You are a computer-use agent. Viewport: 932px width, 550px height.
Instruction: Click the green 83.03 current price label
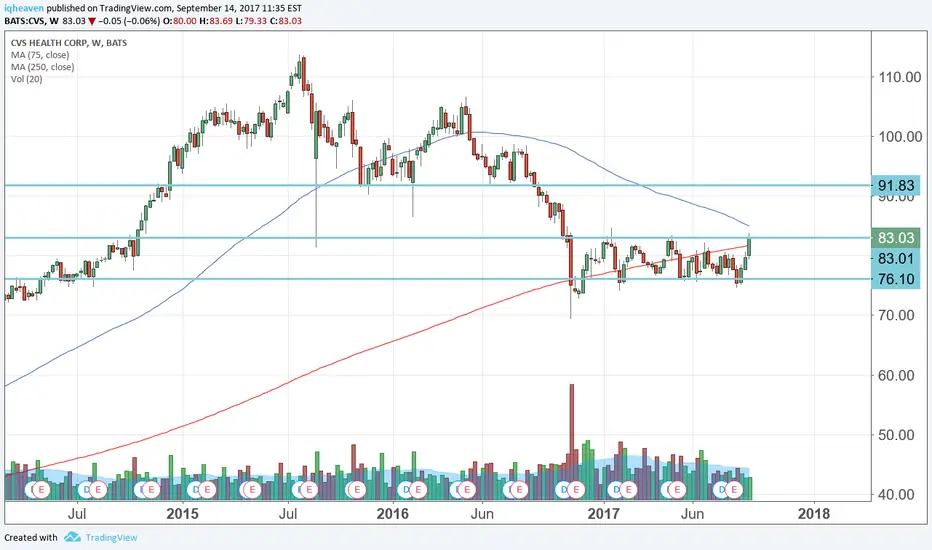pyautogui.click(x=896, y=238)
